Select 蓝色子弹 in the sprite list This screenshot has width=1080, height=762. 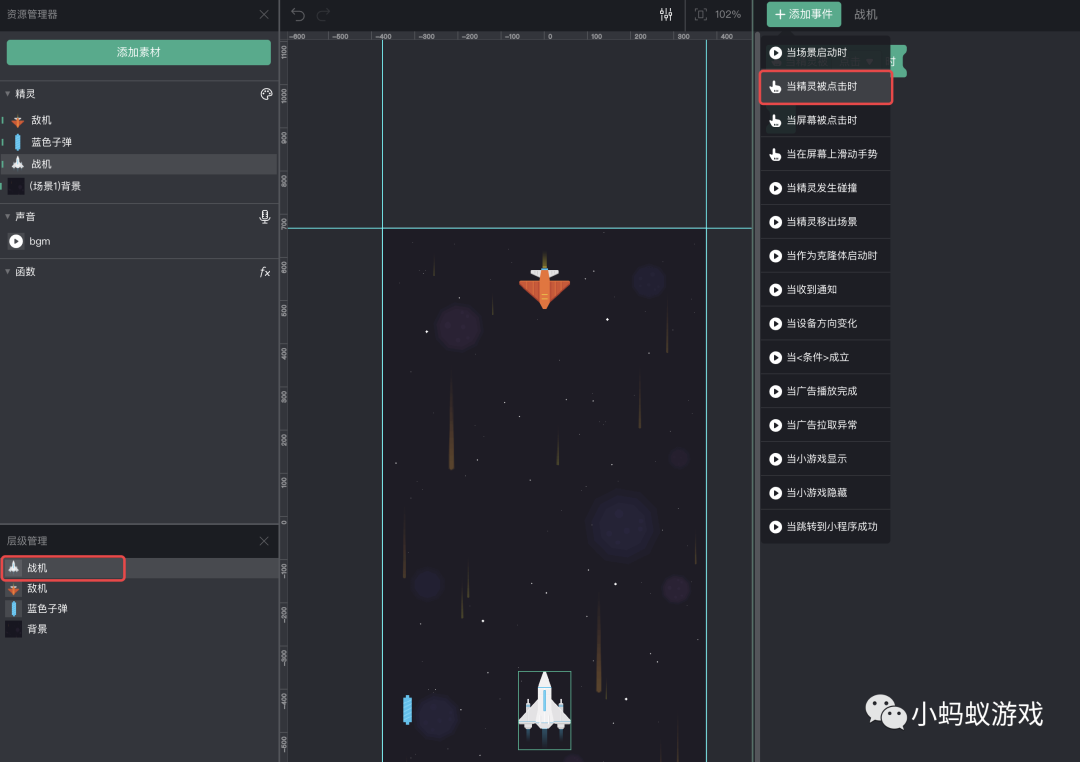pyautogui.click(x=139, y=142)
